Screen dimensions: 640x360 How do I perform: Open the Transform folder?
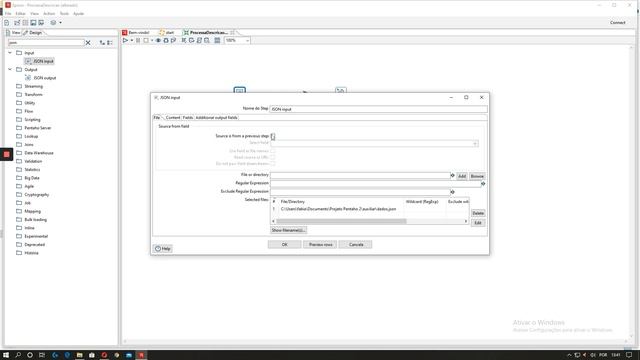click(x=29, y=94)
